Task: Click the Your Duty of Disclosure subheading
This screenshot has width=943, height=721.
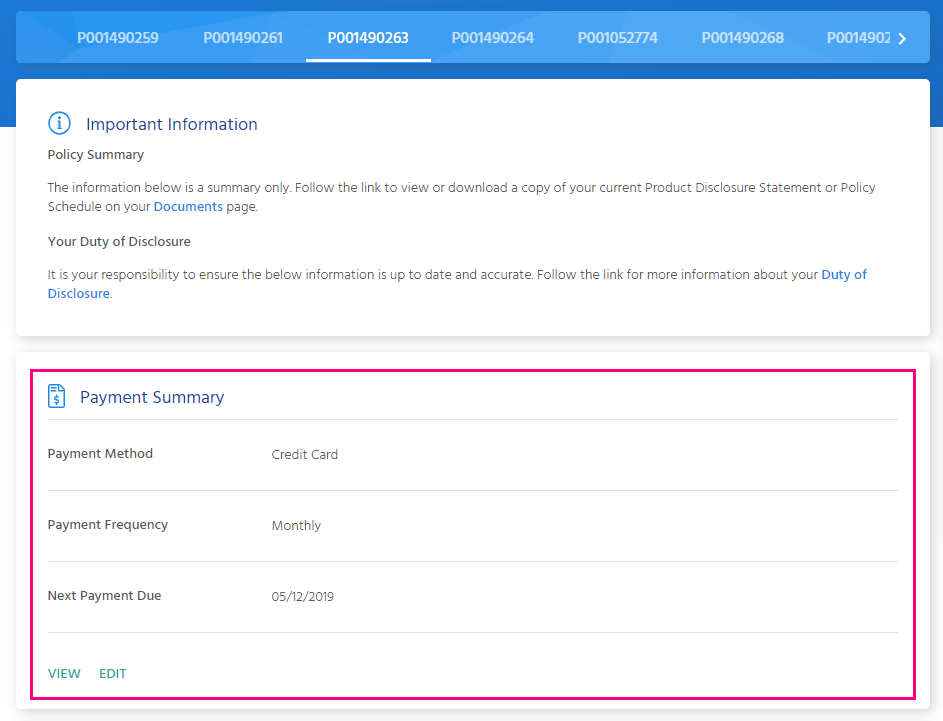Action: 119,241
